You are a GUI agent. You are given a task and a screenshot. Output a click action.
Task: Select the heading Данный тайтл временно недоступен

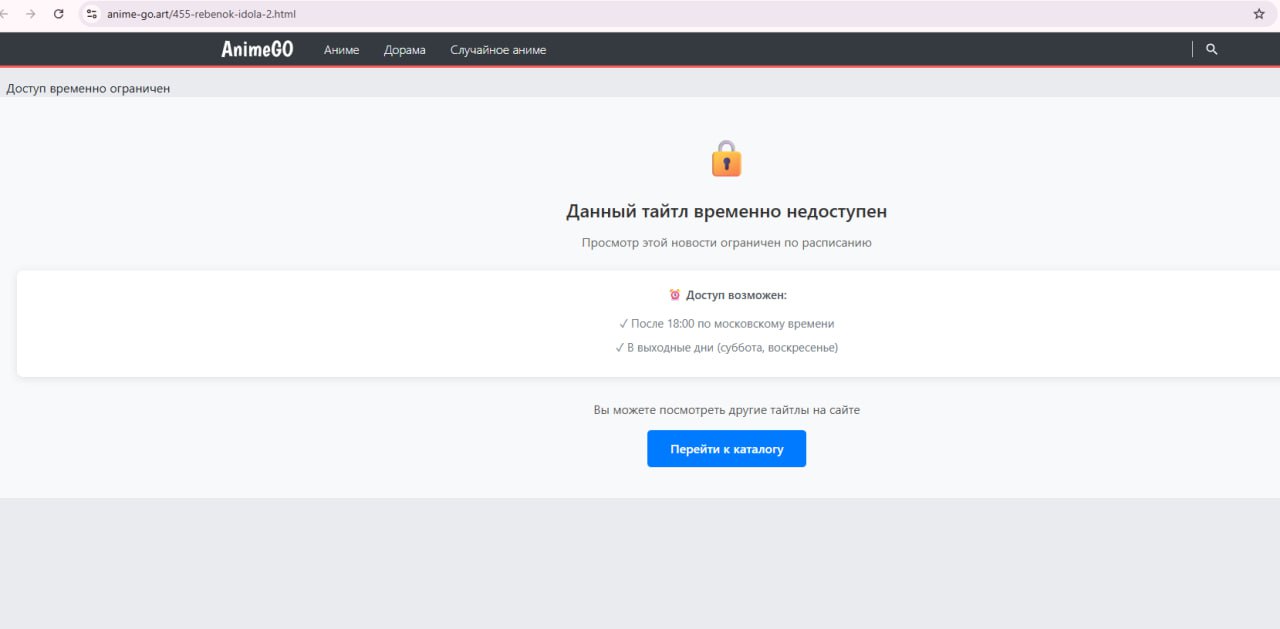[726, 212]
